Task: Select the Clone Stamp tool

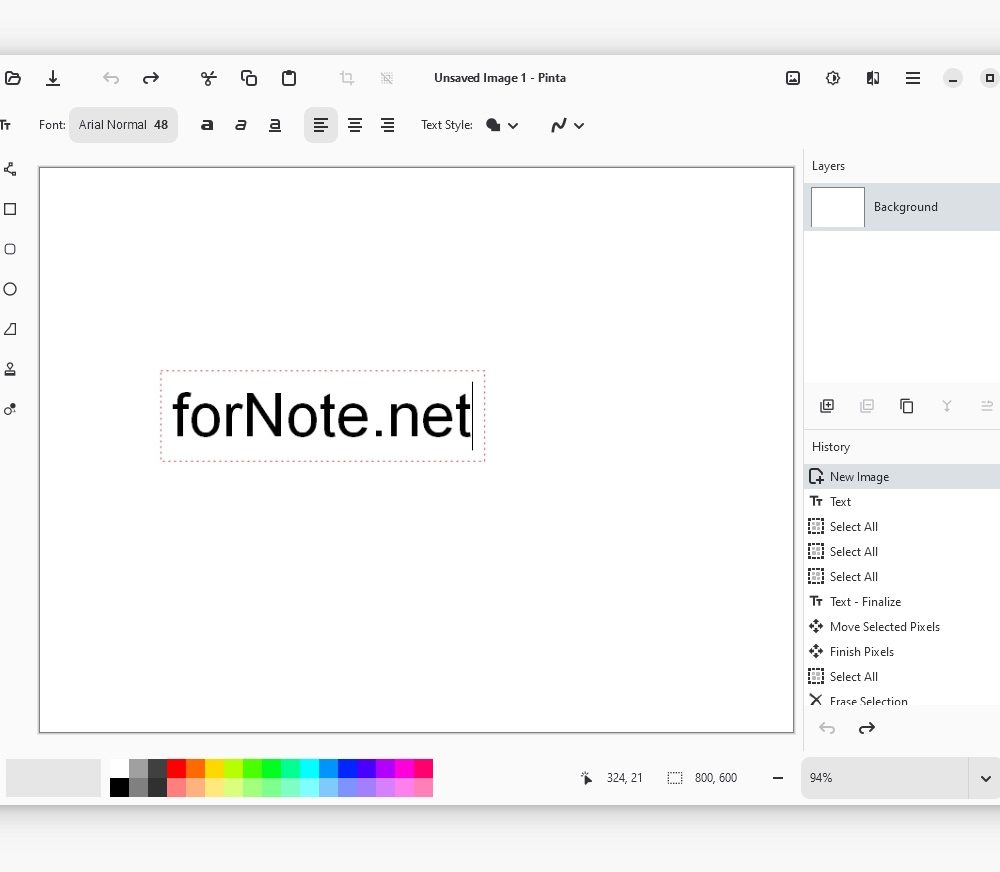Action: click(10, 369)
